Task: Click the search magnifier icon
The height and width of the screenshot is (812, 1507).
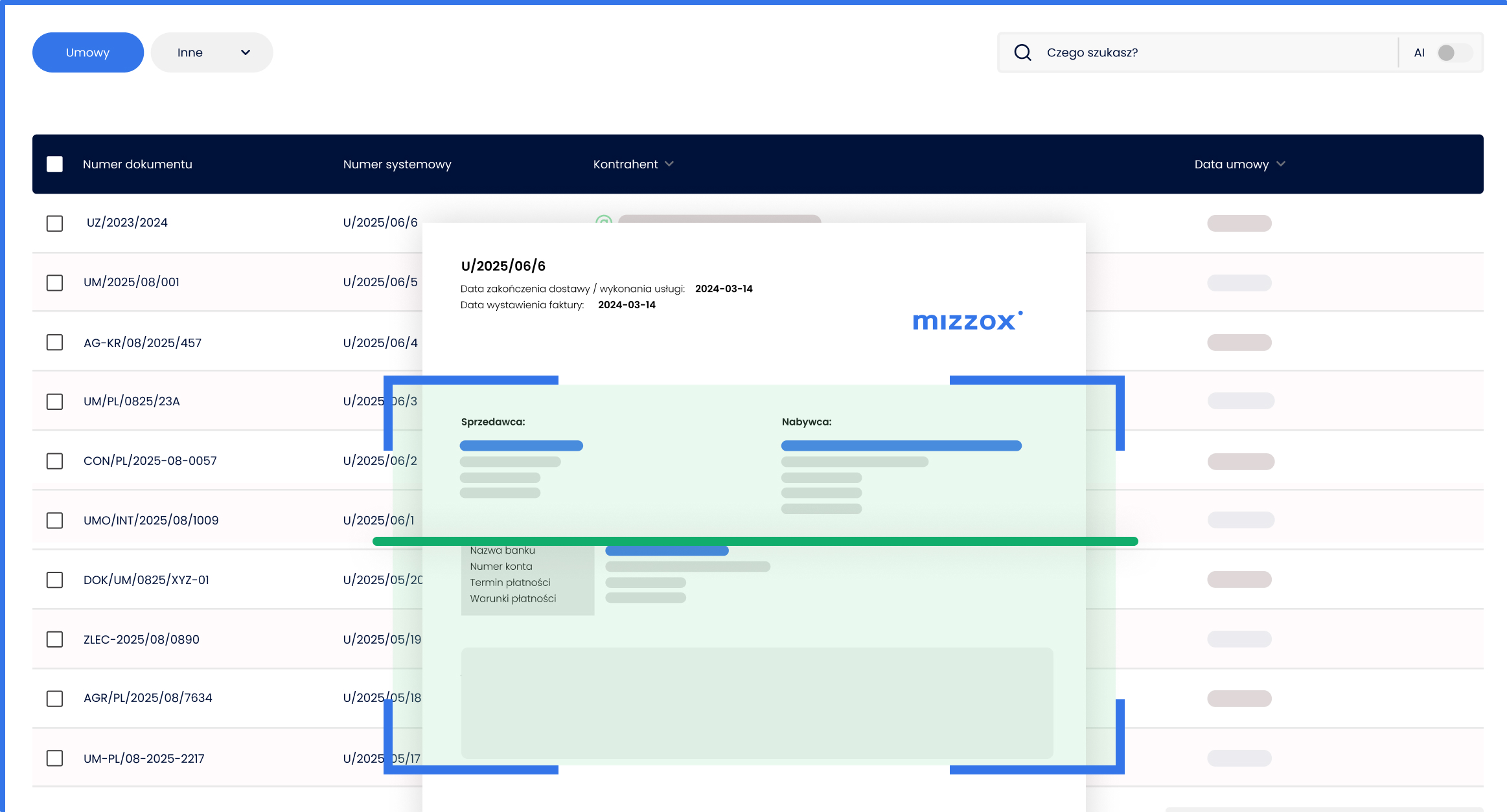Action: (1022, 52)
